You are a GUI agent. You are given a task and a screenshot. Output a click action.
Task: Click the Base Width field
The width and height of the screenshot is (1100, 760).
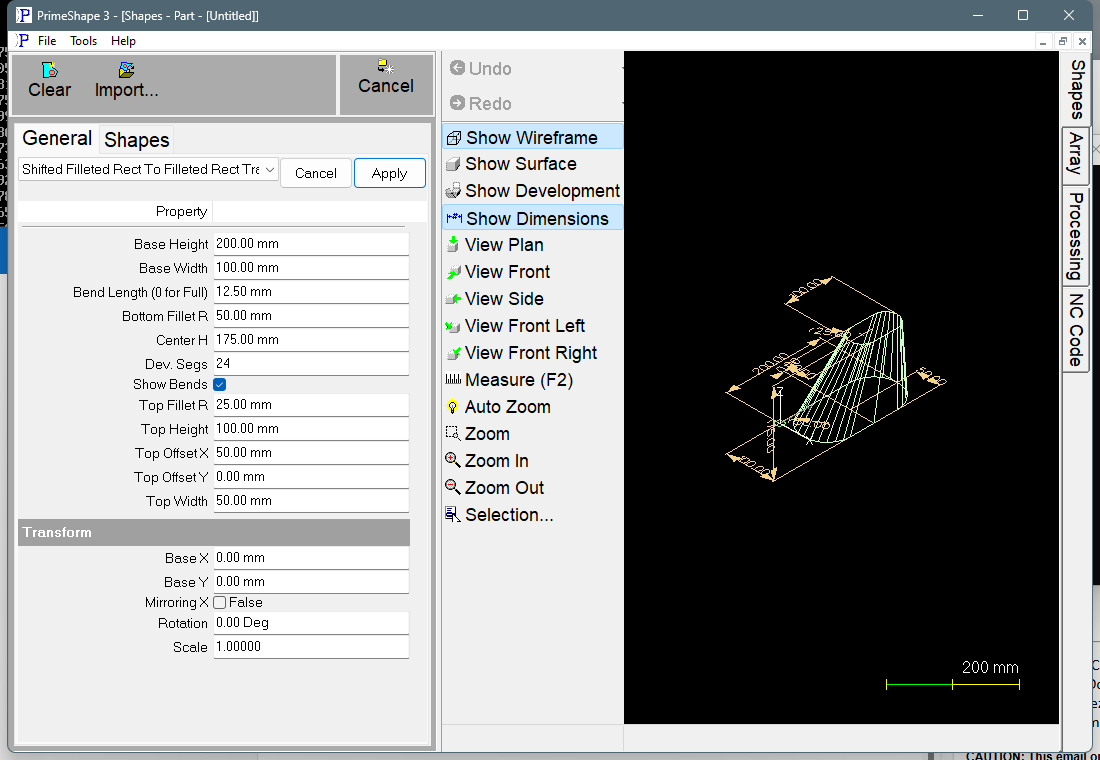click(x=311, y=268)
